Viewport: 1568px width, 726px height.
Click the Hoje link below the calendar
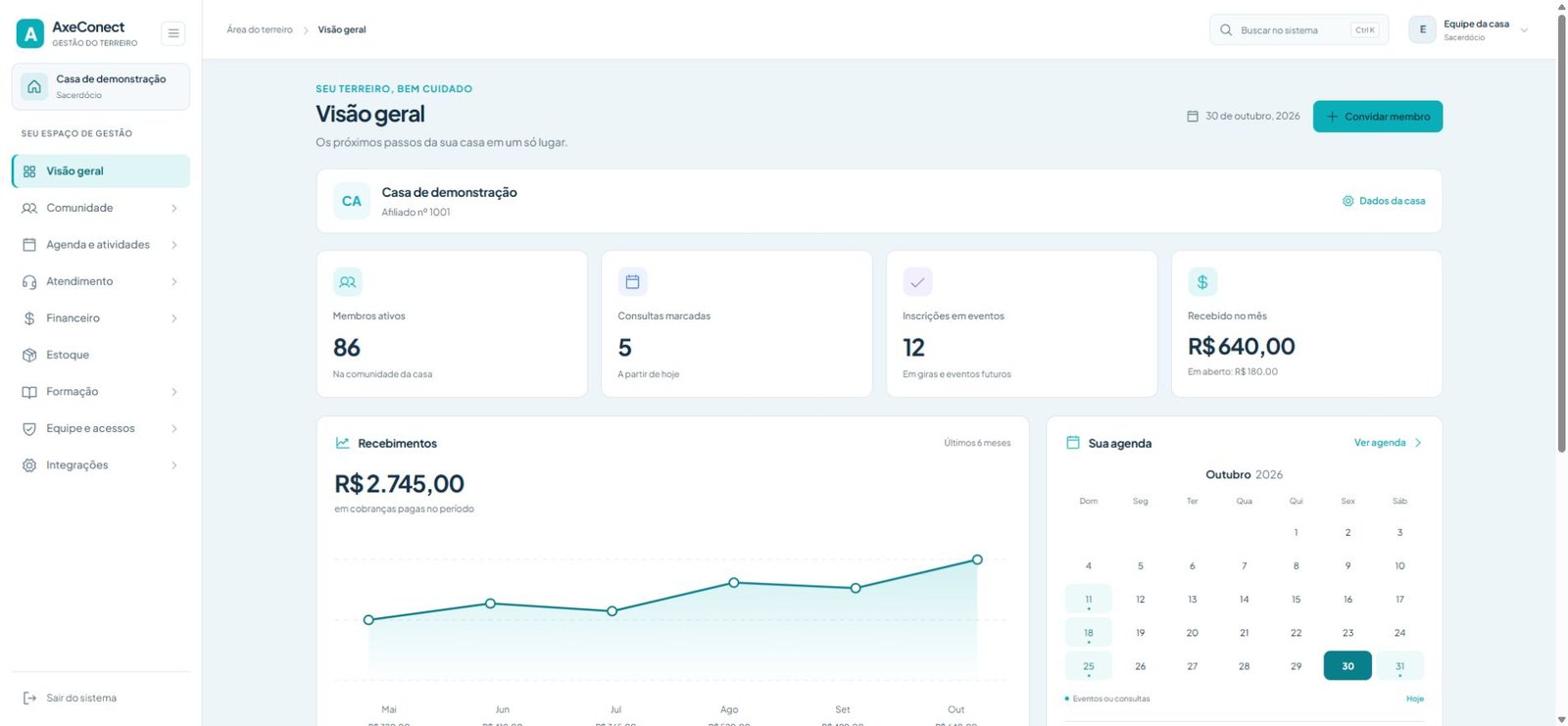(x=1414, y=699)
